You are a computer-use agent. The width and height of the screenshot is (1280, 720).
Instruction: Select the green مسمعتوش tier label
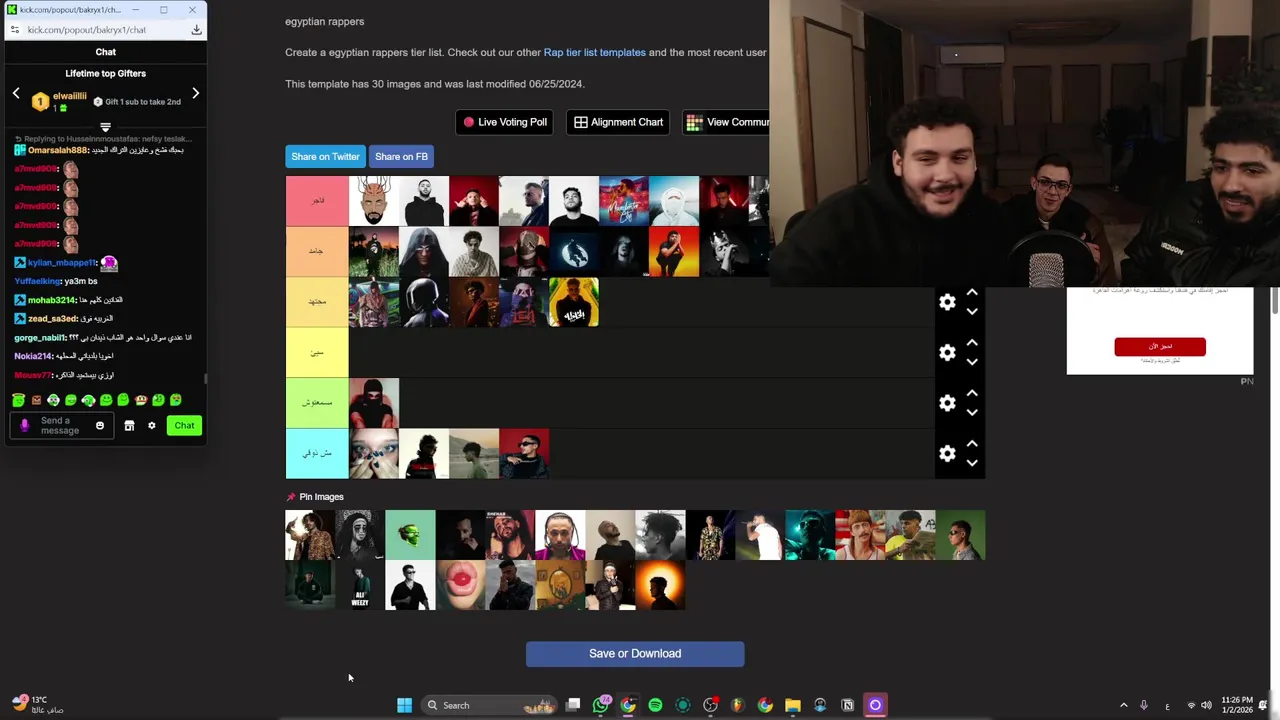(317, 403)
